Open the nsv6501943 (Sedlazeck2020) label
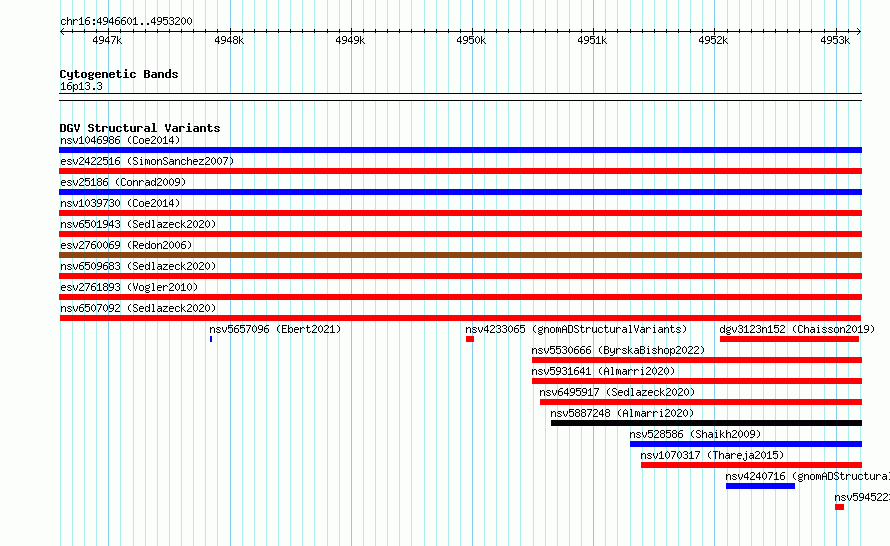The height and width of the screenshot is (546, 890). (138, 224)
